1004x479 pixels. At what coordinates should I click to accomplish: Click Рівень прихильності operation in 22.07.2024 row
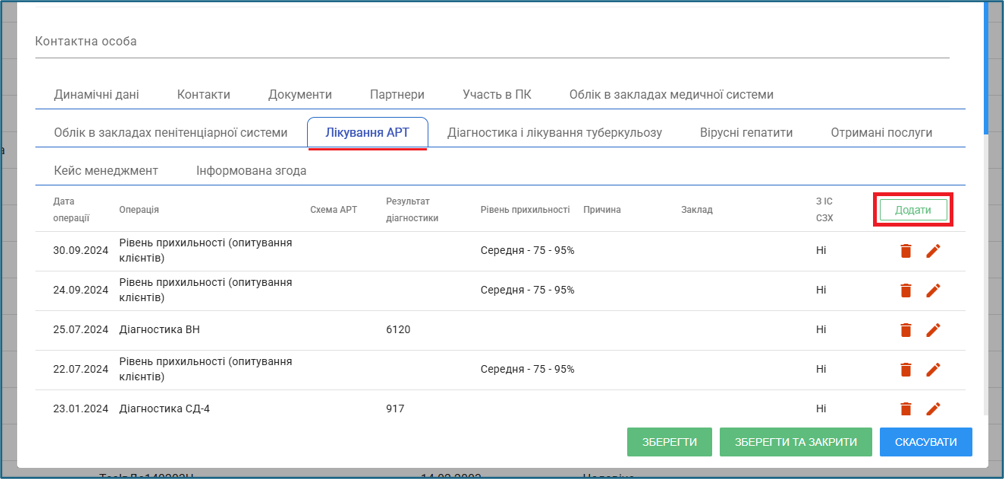(206, 369)
